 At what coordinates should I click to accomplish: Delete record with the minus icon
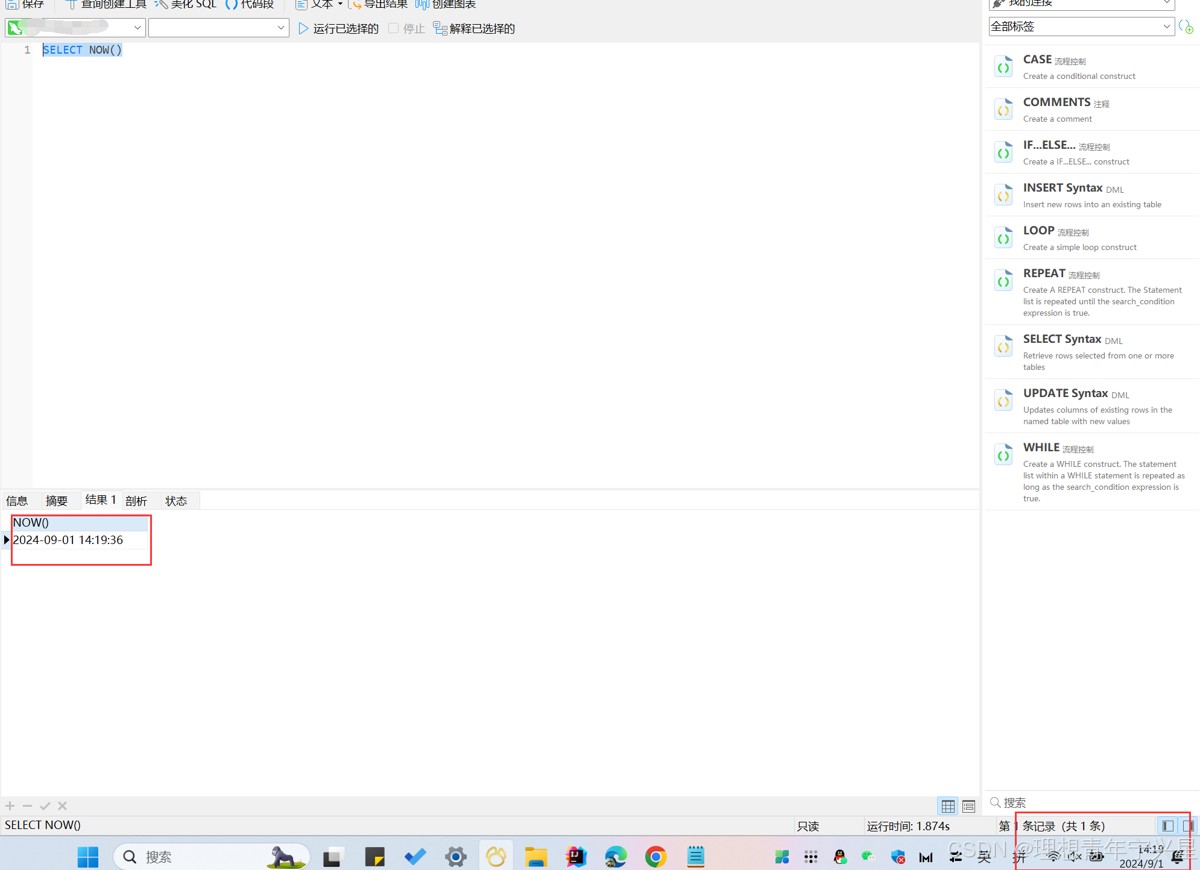point(27,806)
